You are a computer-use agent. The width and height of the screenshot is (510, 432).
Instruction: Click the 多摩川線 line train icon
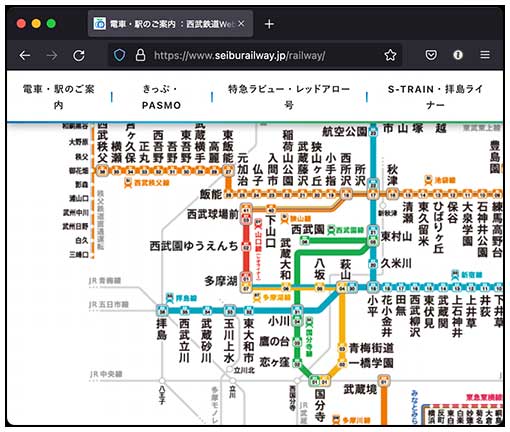click(x=337, y=420)
